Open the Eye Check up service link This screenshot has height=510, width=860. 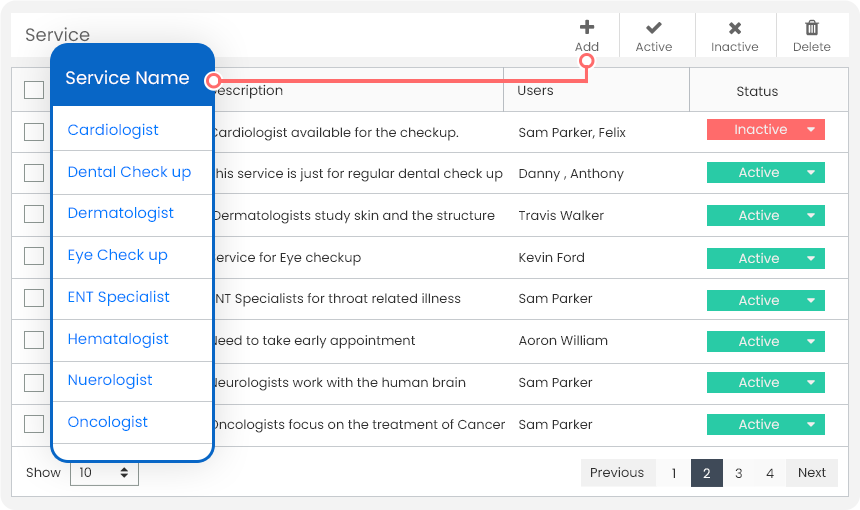point(117,256)
